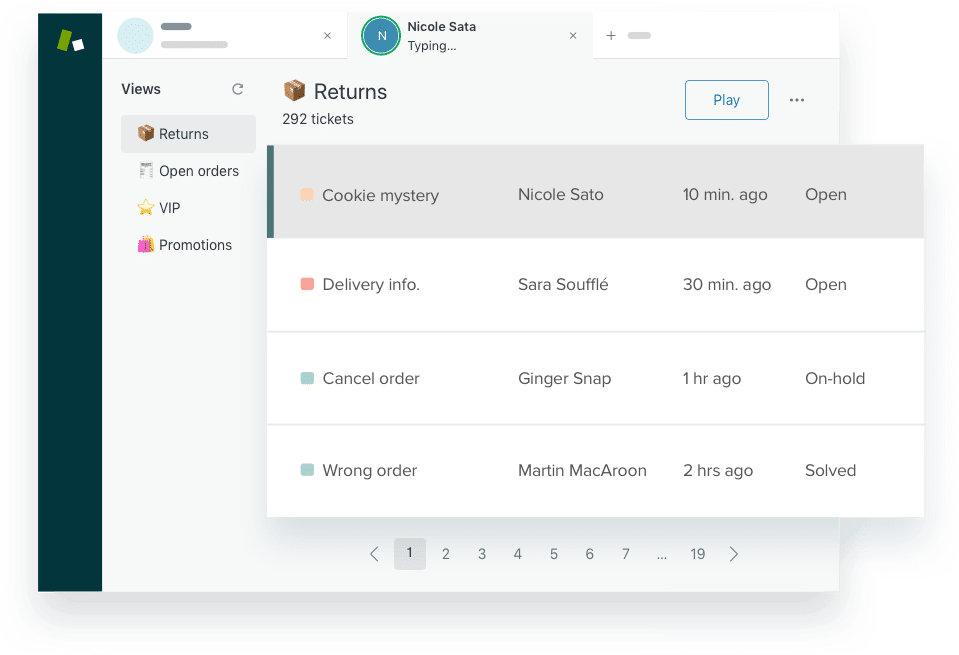
Task: Go to previous page with left chevron
Action: pos(374,554)
